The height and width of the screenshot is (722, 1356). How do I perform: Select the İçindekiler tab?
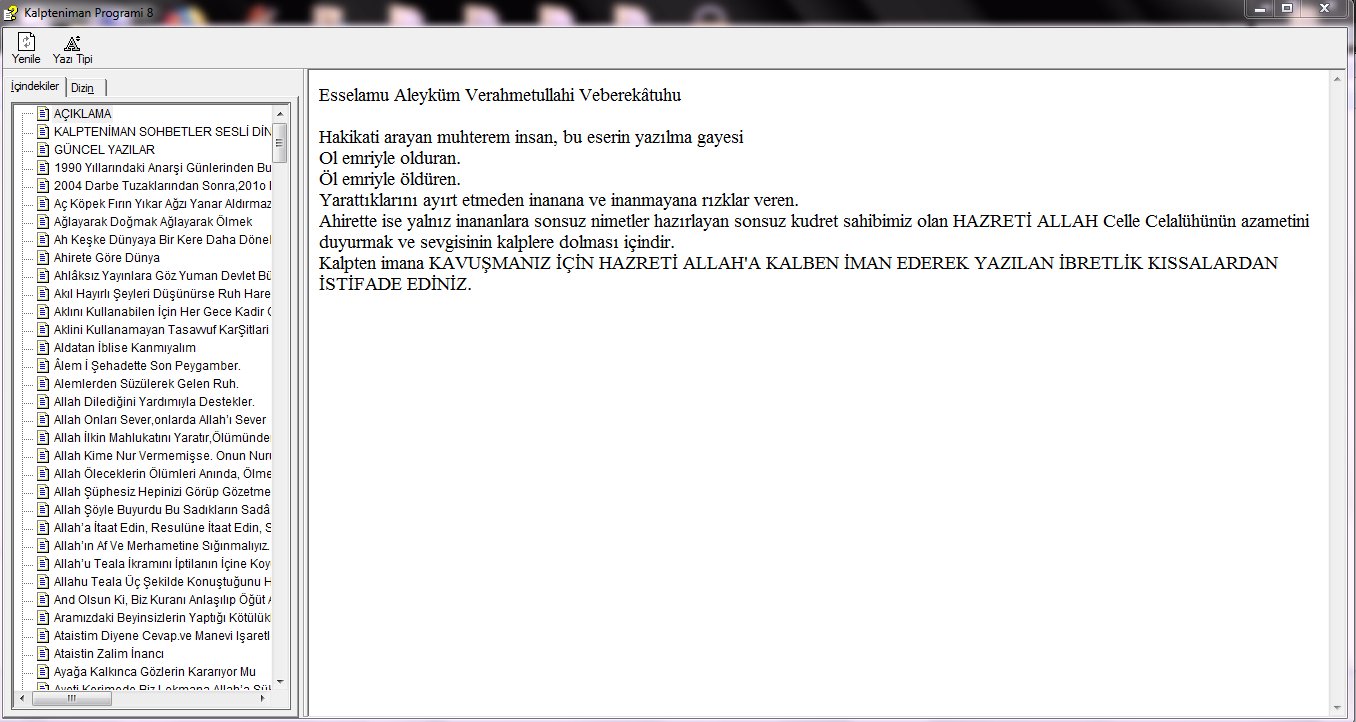click(x=34, y=87)
